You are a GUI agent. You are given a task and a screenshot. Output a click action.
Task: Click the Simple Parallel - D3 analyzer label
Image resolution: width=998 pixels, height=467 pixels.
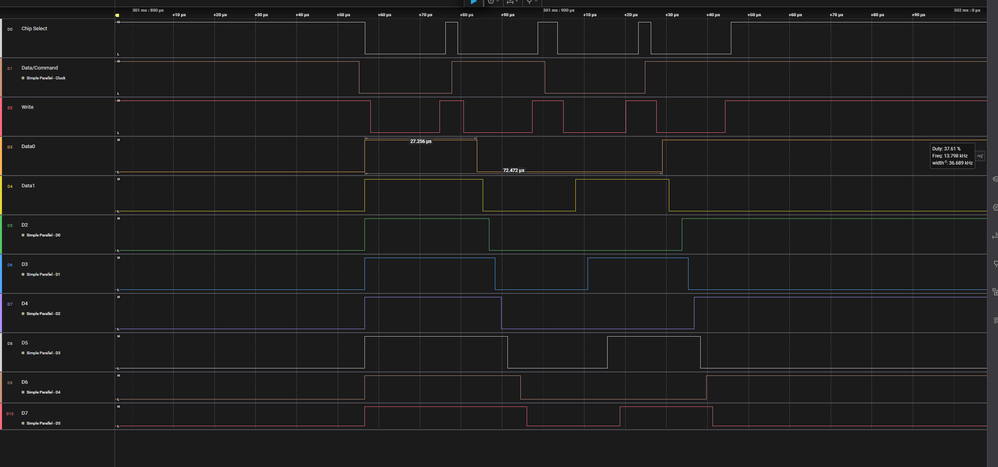pyautogui.click(x=41, y=353)
